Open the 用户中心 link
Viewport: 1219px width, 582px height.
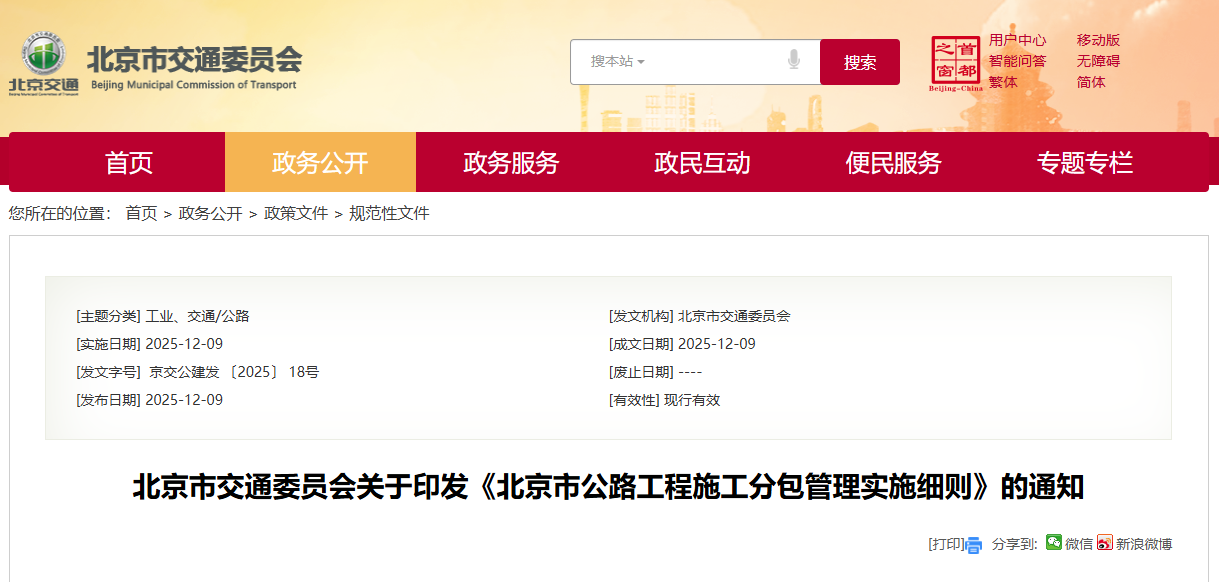click(1016, 41)
